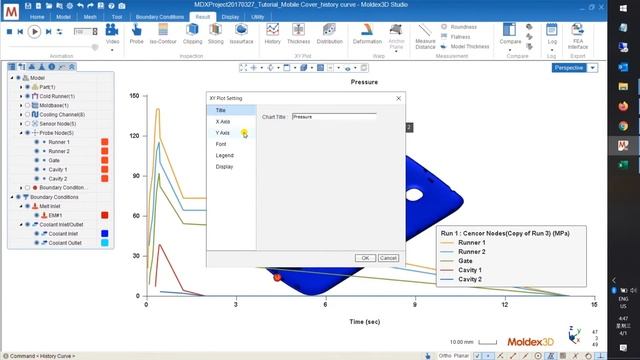Select the Flatness measurement
The height and width of the screenshot is (360, 640).
456,37
